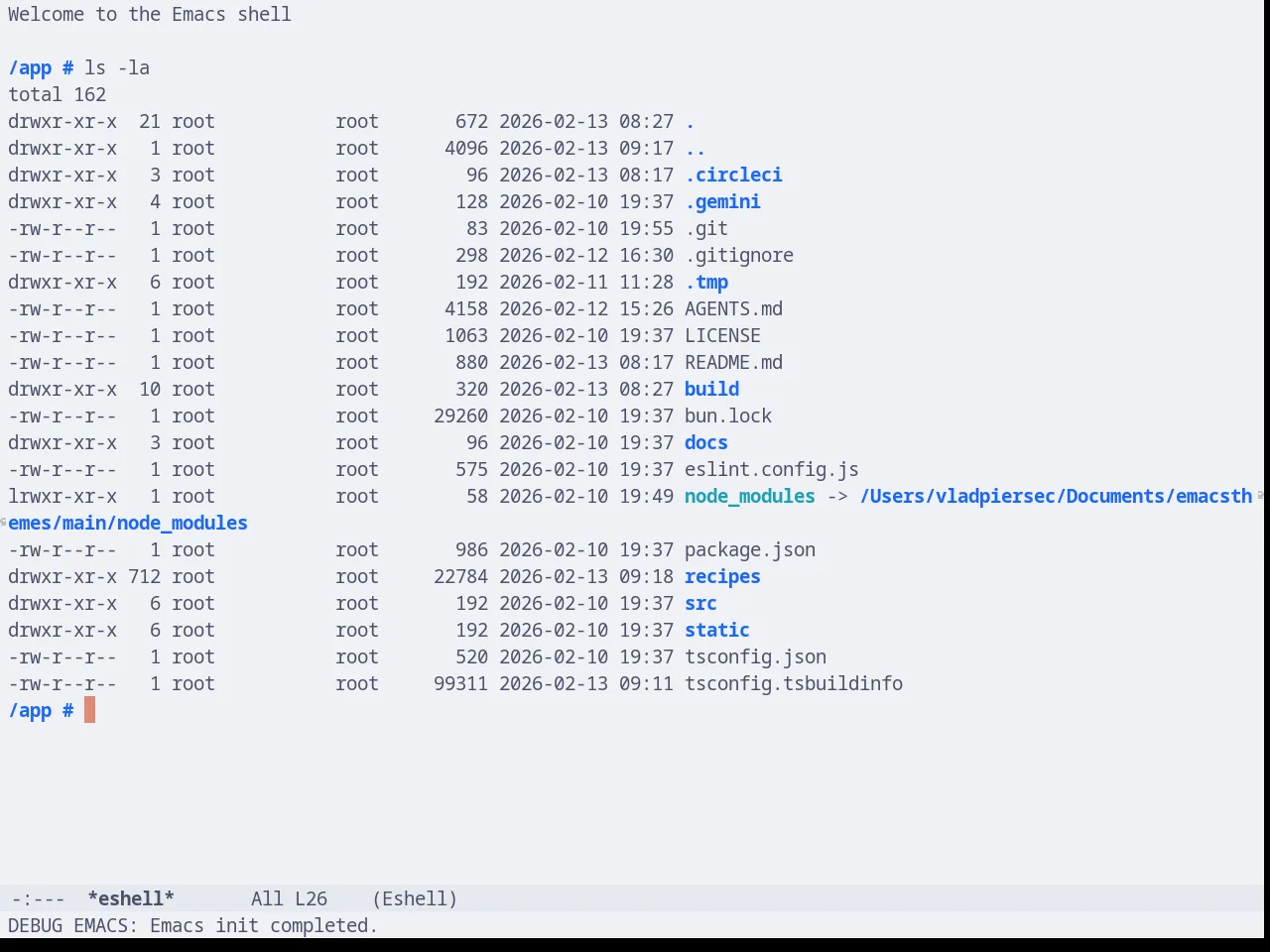
Task: Click the 'emes/main/node_modules' wrapped path
Action: point(128,523)
